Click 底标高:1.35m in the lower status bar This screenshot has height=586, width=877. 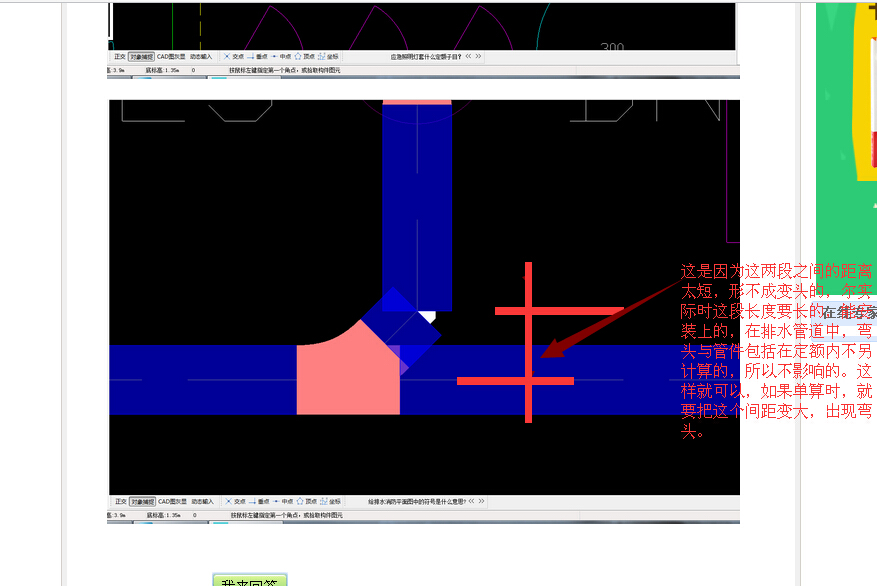pos(163,515)
